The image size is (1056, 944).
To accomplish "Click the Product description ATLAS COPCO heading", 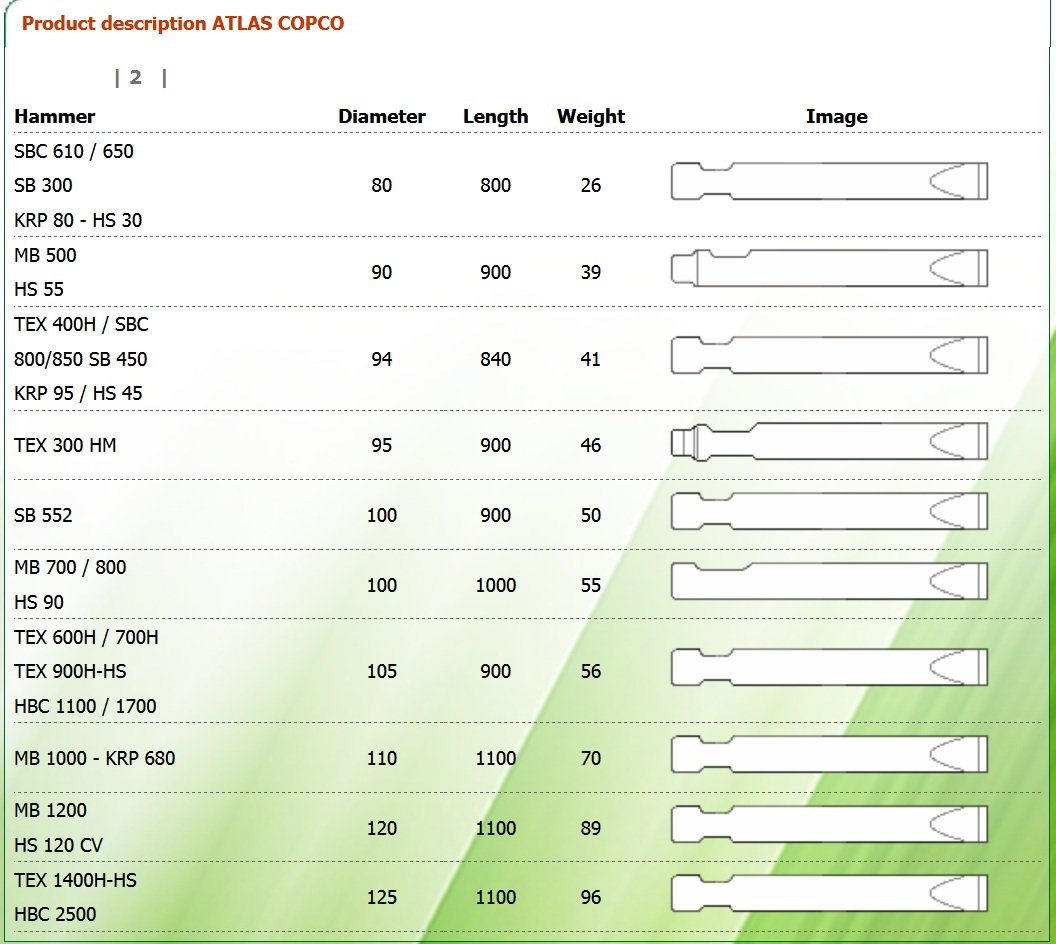I will pyautogui.click(x=183, y=24).
